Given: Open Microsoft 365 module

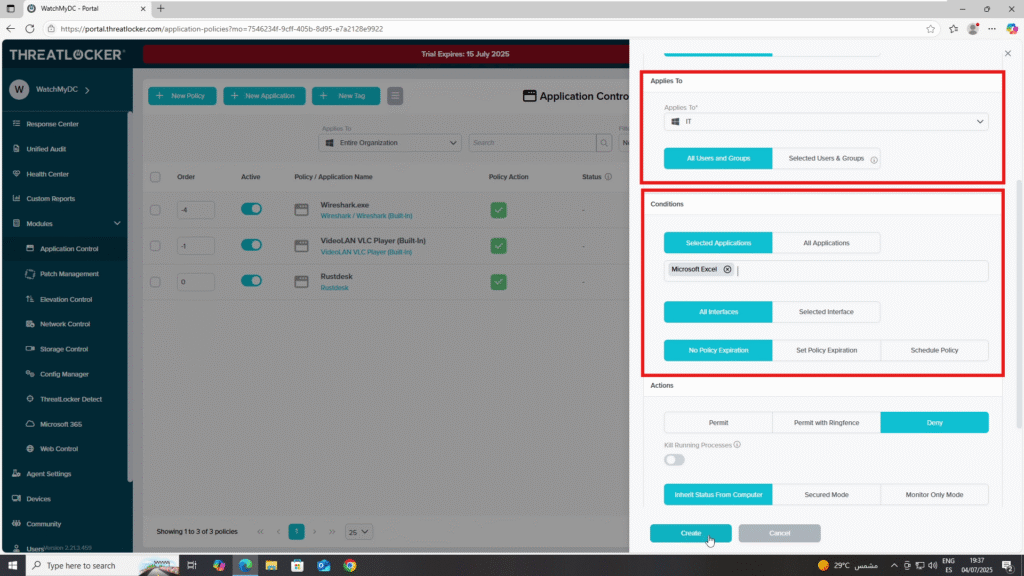Looking at the screenshot, I should pos(61,424).
